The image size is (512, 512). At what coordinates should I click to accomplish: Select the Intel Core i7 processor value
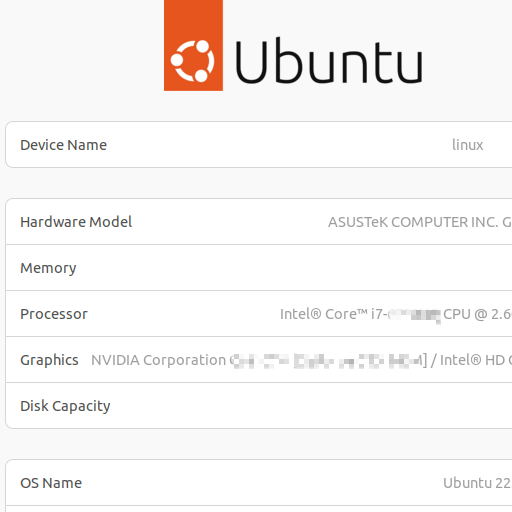(396, 314)
